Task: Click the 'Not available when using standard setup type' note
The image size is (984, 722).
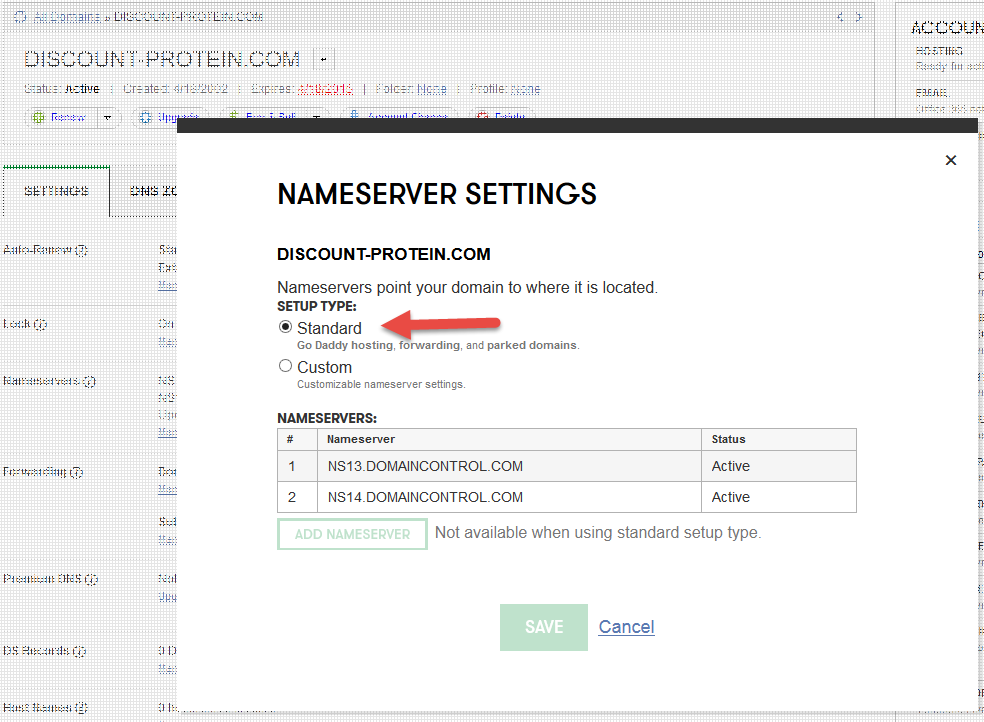Action: [x=597, y=533]
